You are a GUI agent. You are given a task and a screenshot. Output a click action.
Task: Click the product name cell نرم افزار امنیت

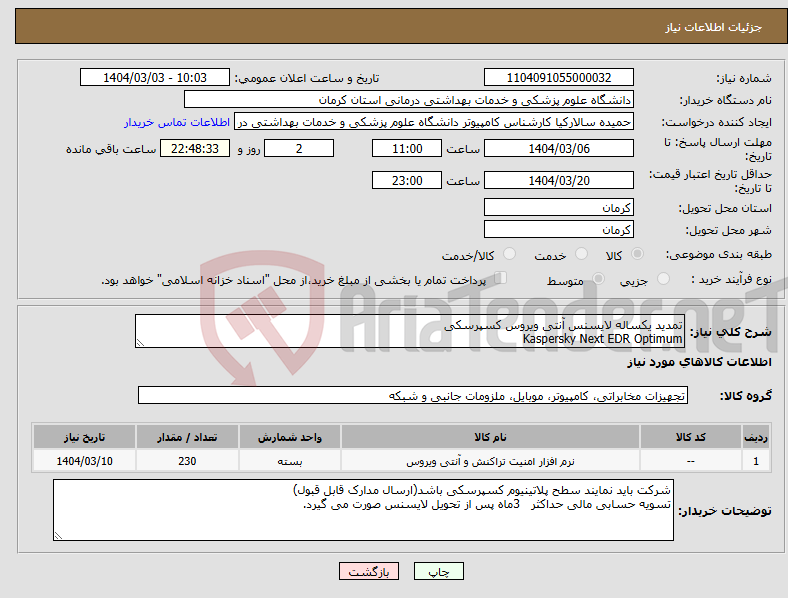coord(490,461)
